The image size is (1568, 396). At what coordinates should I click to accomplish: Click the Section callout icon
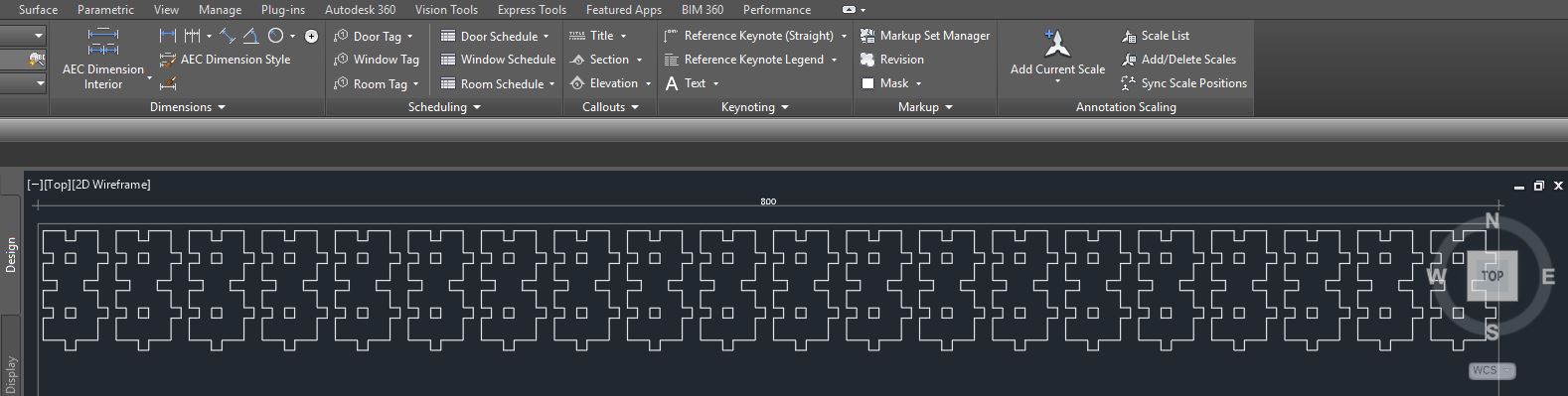click(577, 60)
